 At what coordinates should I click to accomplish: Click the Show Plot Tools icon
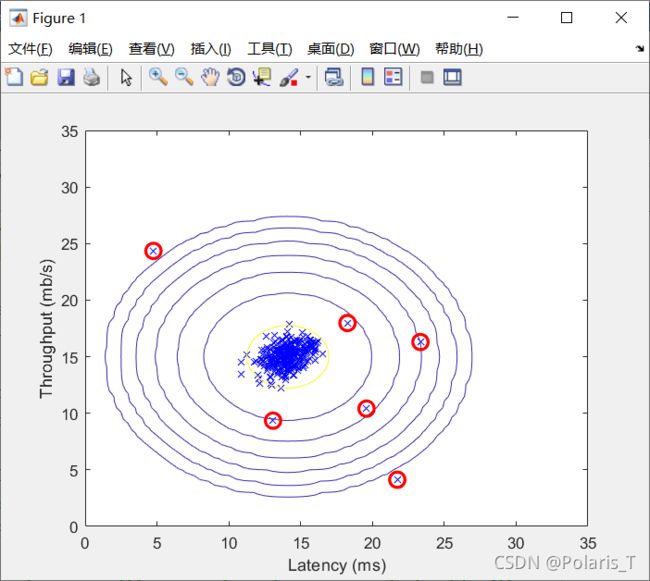[x=452, y=77]
